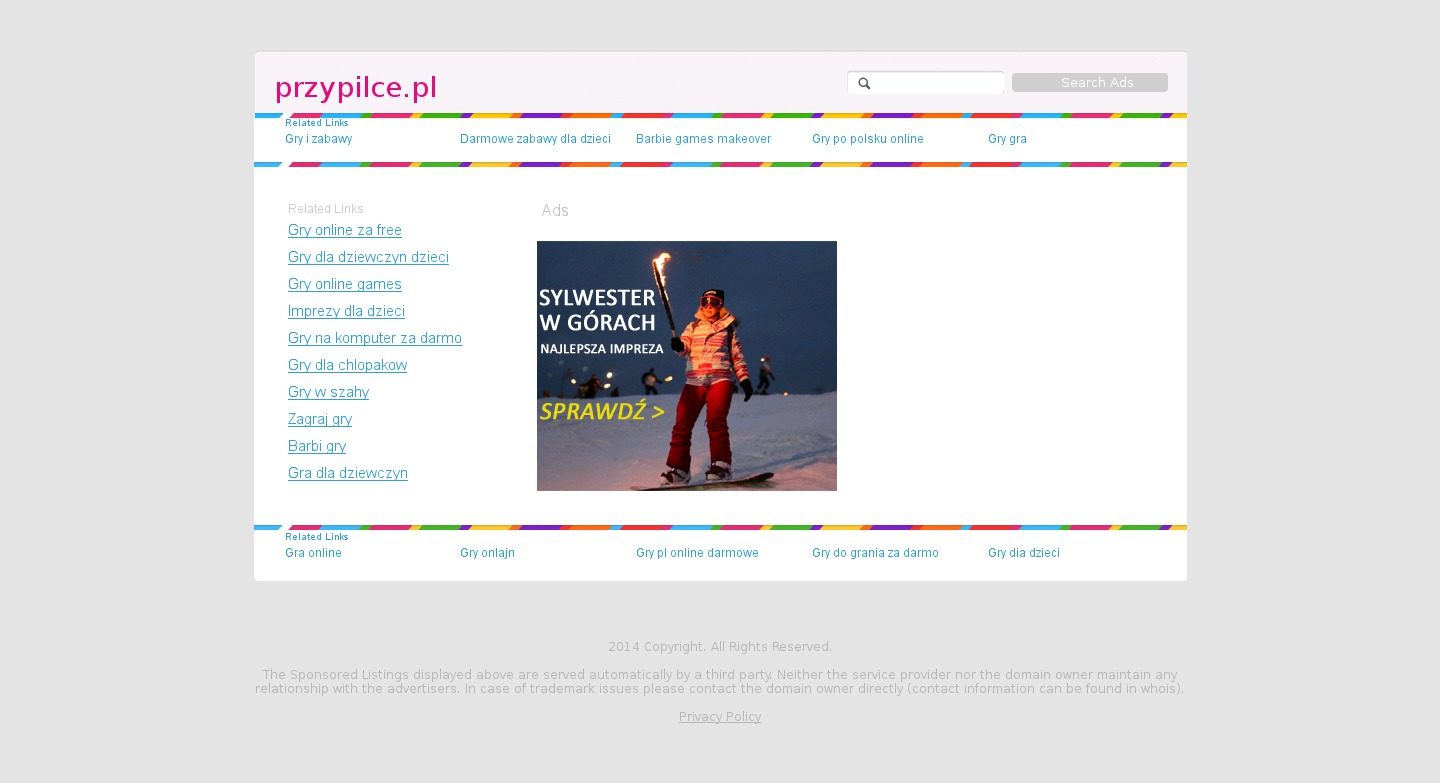Image resolution: width=1440 pixels, height=783 pixels.
Task: Open 'Zagraj gry' link
Action: click(320, 419)
